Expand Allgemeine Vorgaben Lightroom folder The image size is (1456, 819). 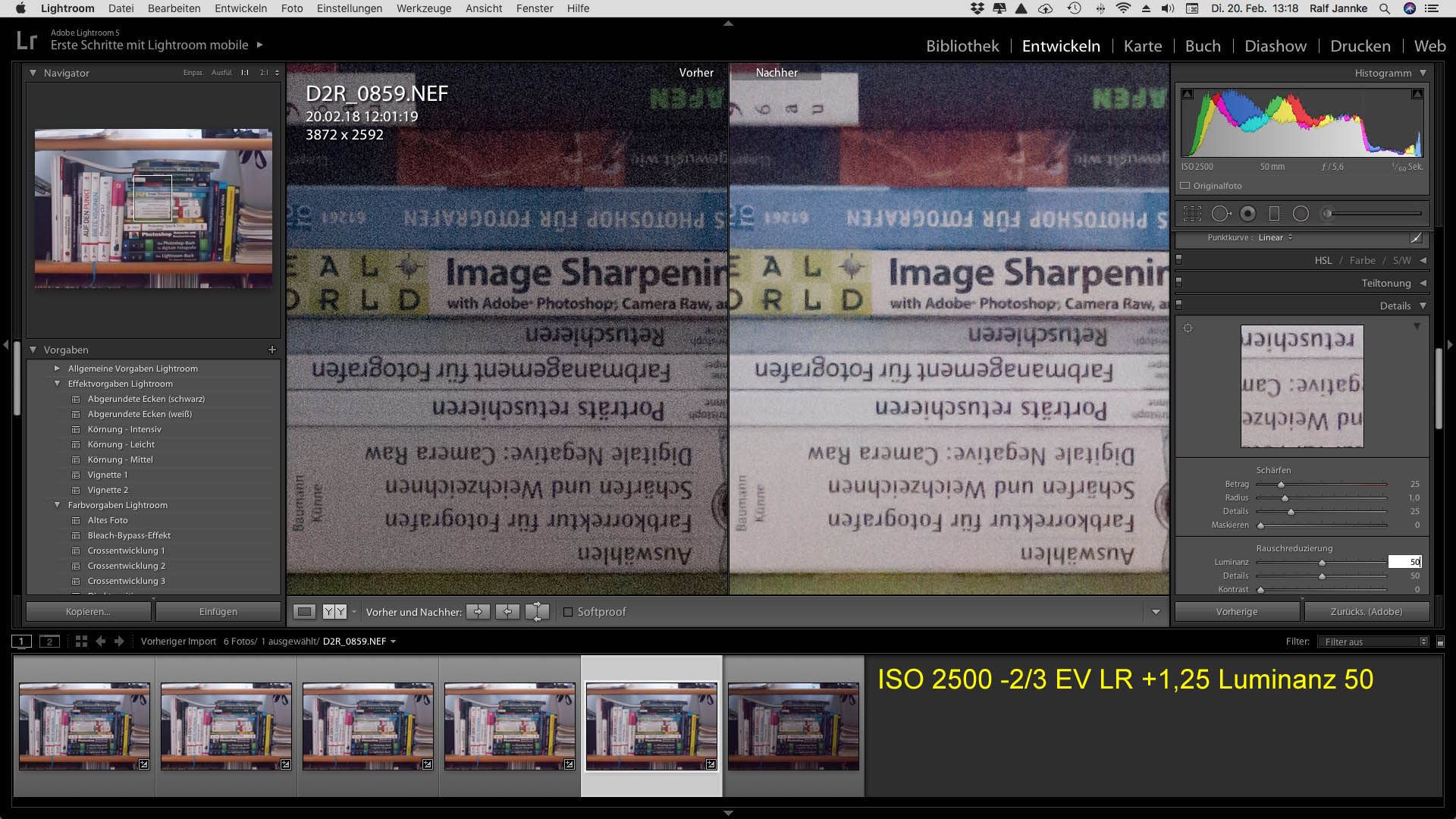pyautogui.click(x=57, y=369)
